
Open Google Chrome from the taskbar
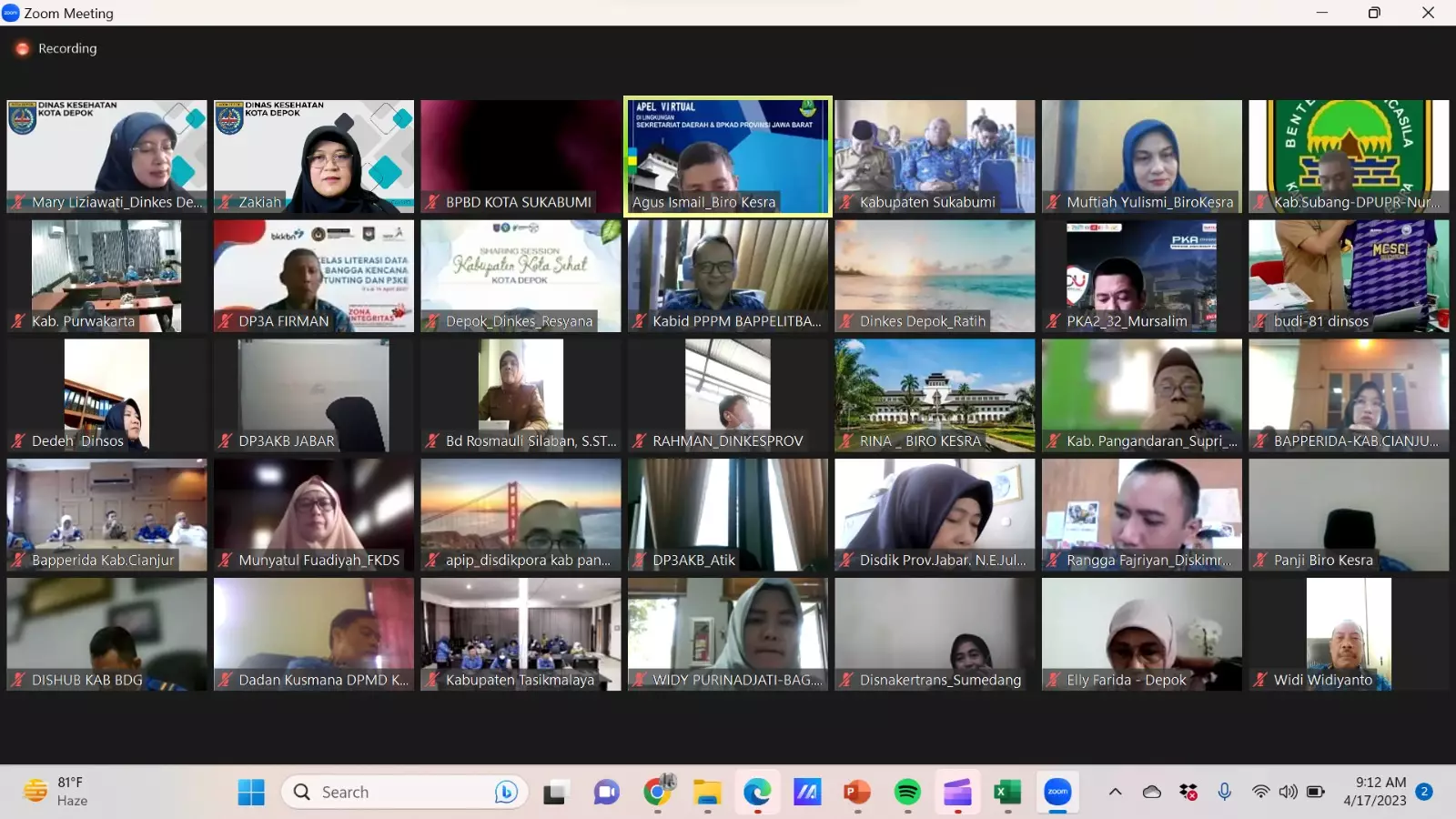coord(657,793)
